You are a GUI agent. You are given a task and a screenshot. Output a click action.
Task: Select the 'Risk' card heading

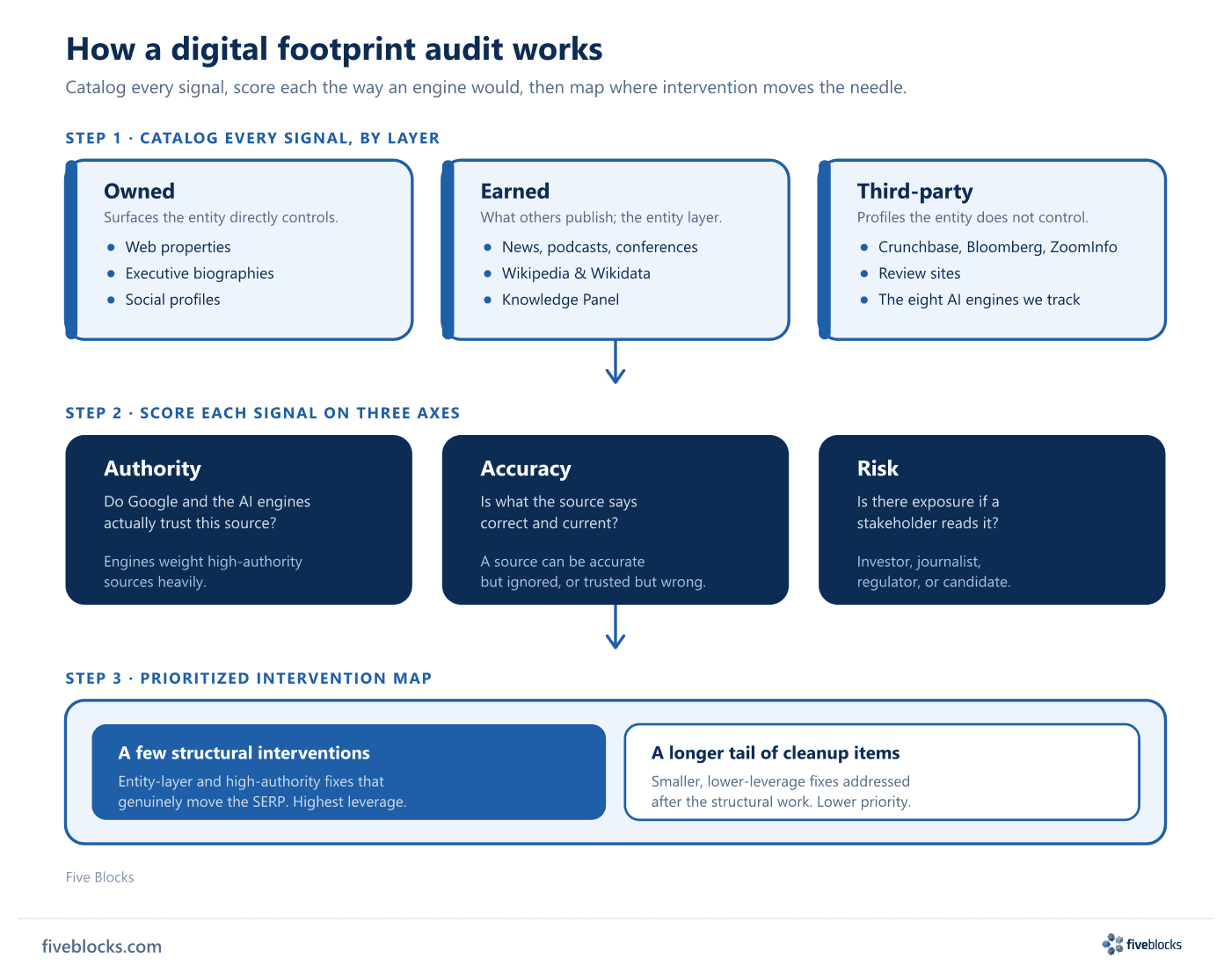pos(878,468)
